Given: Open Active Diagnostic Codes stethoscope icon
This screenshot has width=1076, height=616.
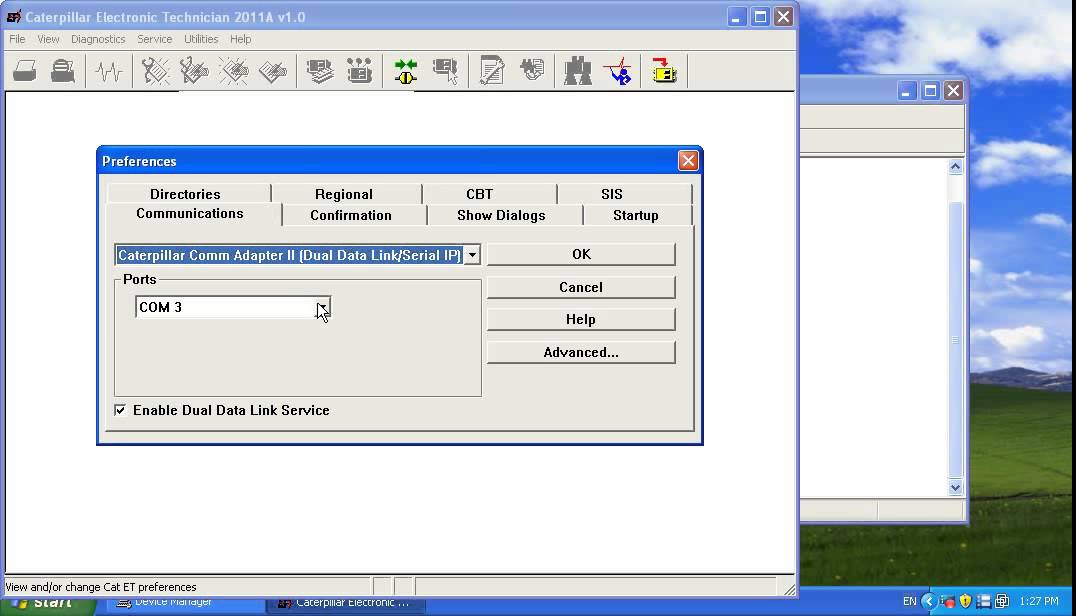Looking at the screenshot, I should 155,71.
